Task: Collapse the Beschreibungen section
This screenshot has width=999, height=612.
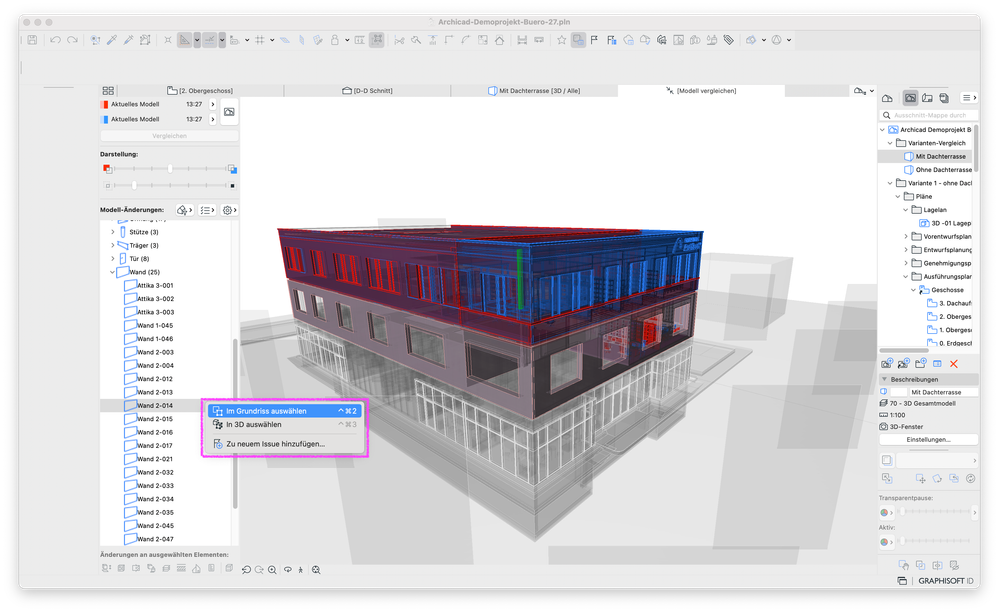Action: point(884,379)
